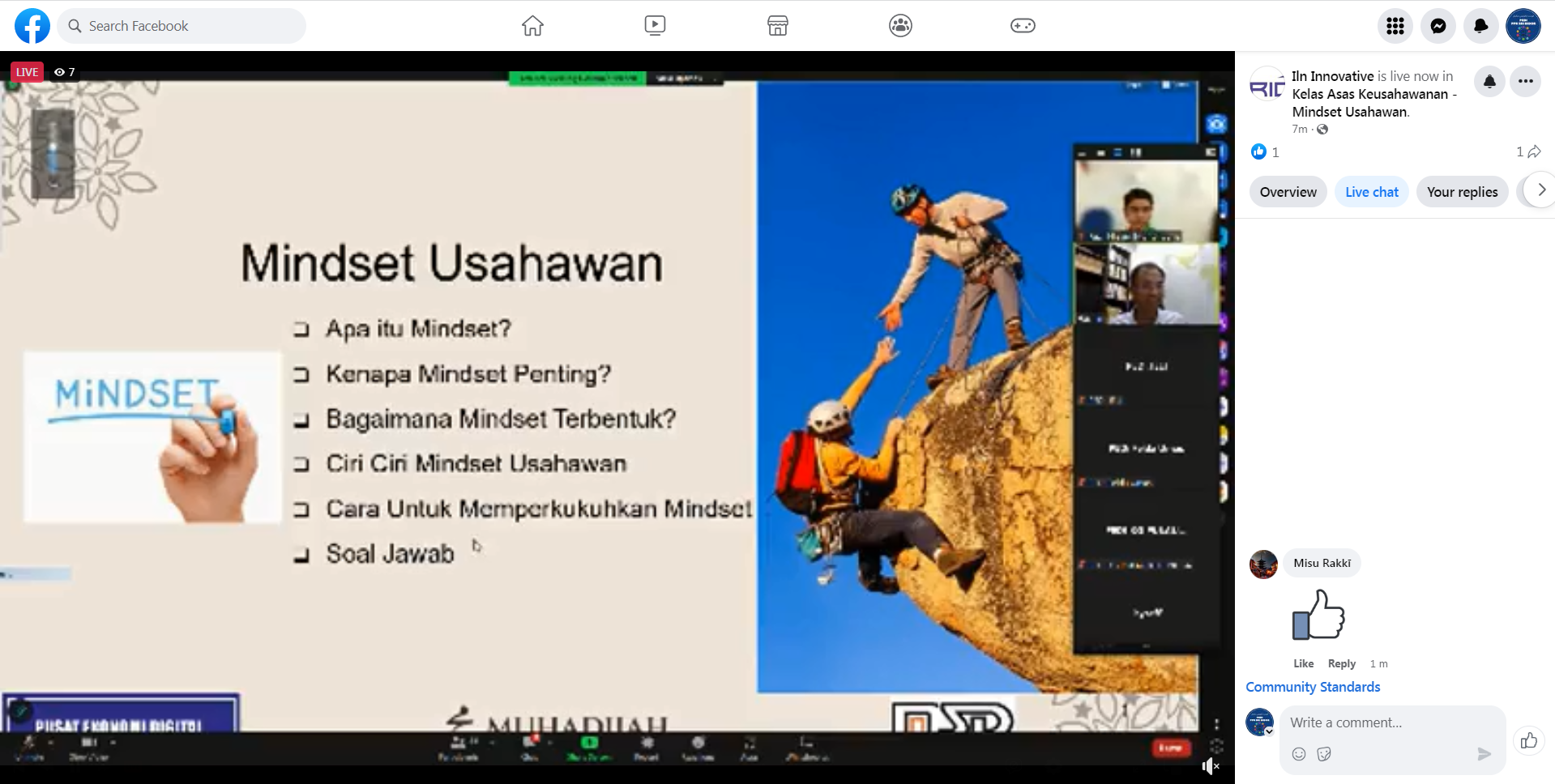
Task: Switch to the Live chat tab
Action: pyautogui.click(x=1372, y=192)
